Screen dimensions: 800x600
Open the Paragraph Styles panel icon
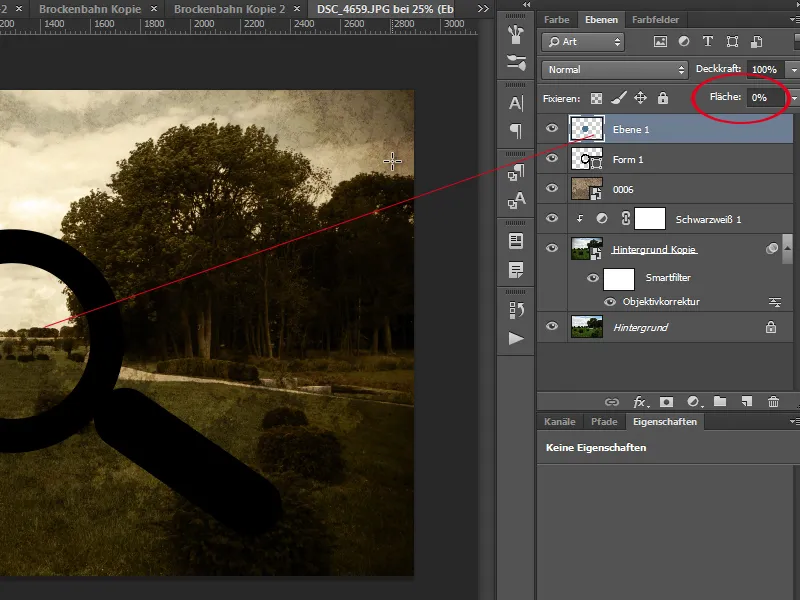[516, 172]
